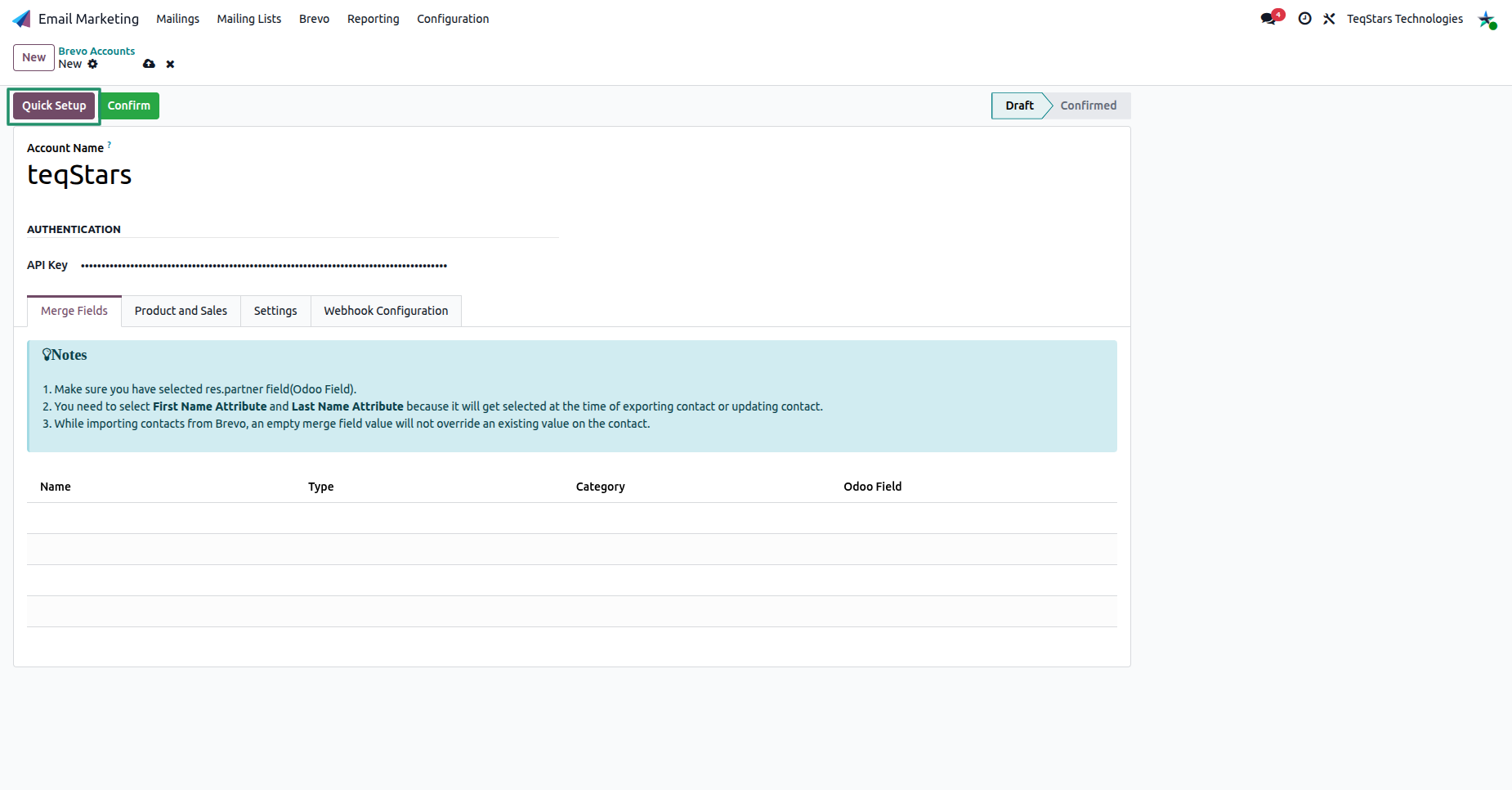Switch to the Merge Fields tab
The image size is (1512, 790).
click(x=74, y=311)
